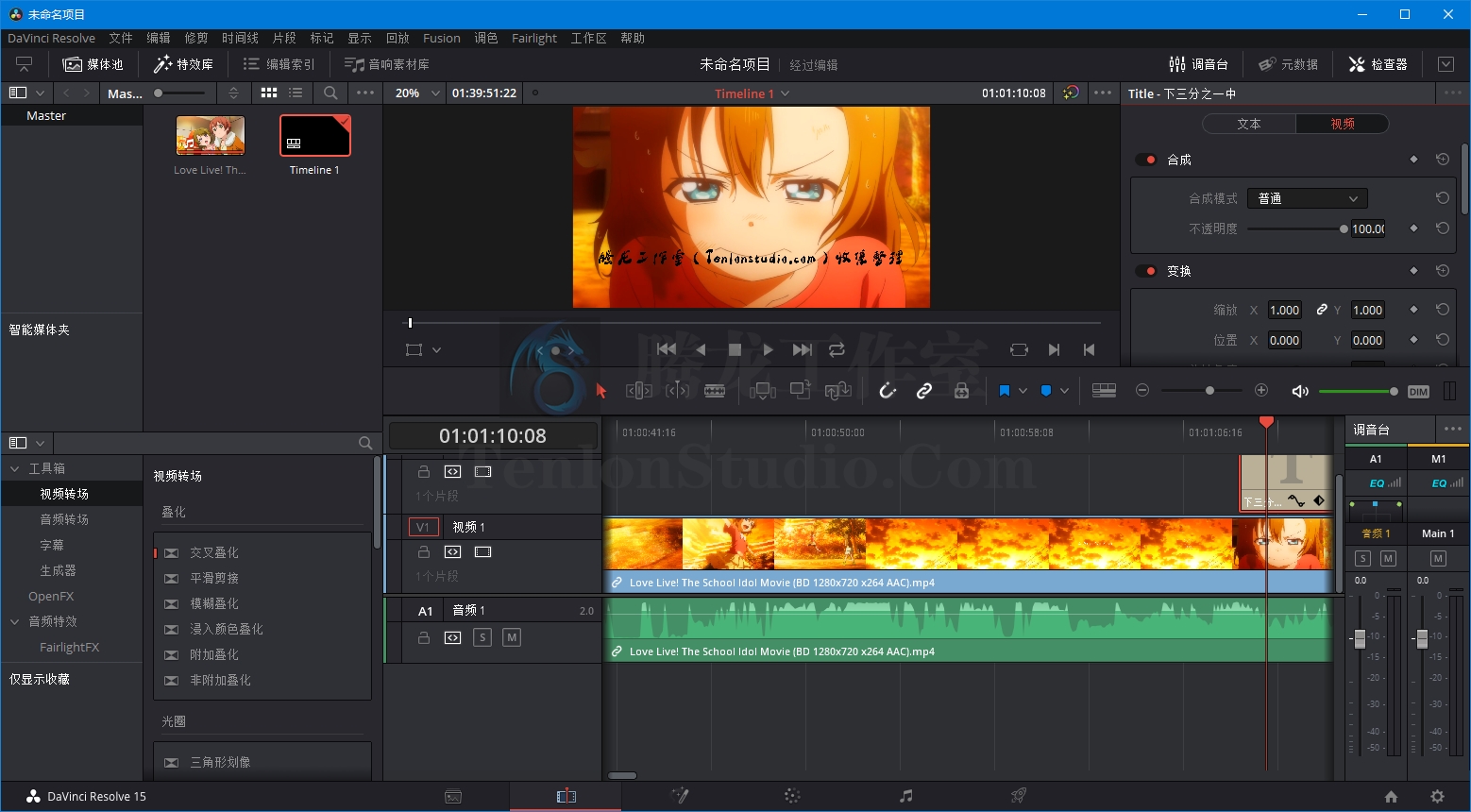Click the zoom out minus icon

coord(1142,391)
